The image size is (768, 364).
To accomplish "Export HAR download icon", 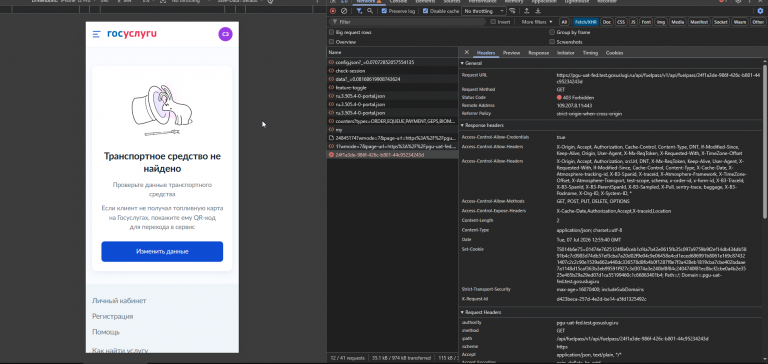I will coord(537,11).
